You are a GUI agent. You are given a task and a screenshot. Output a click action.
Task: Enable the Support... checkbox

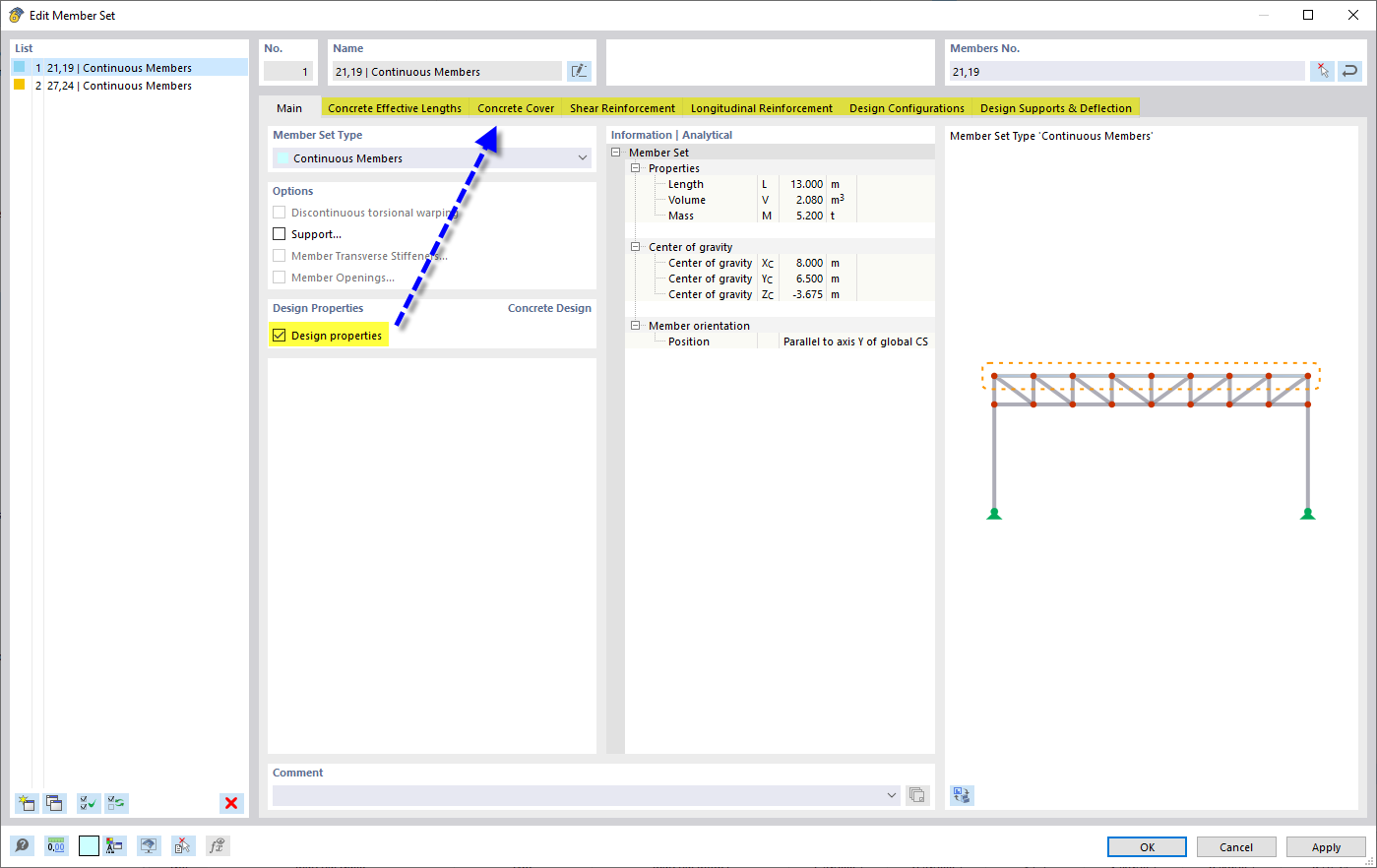(x=280, y=234)
